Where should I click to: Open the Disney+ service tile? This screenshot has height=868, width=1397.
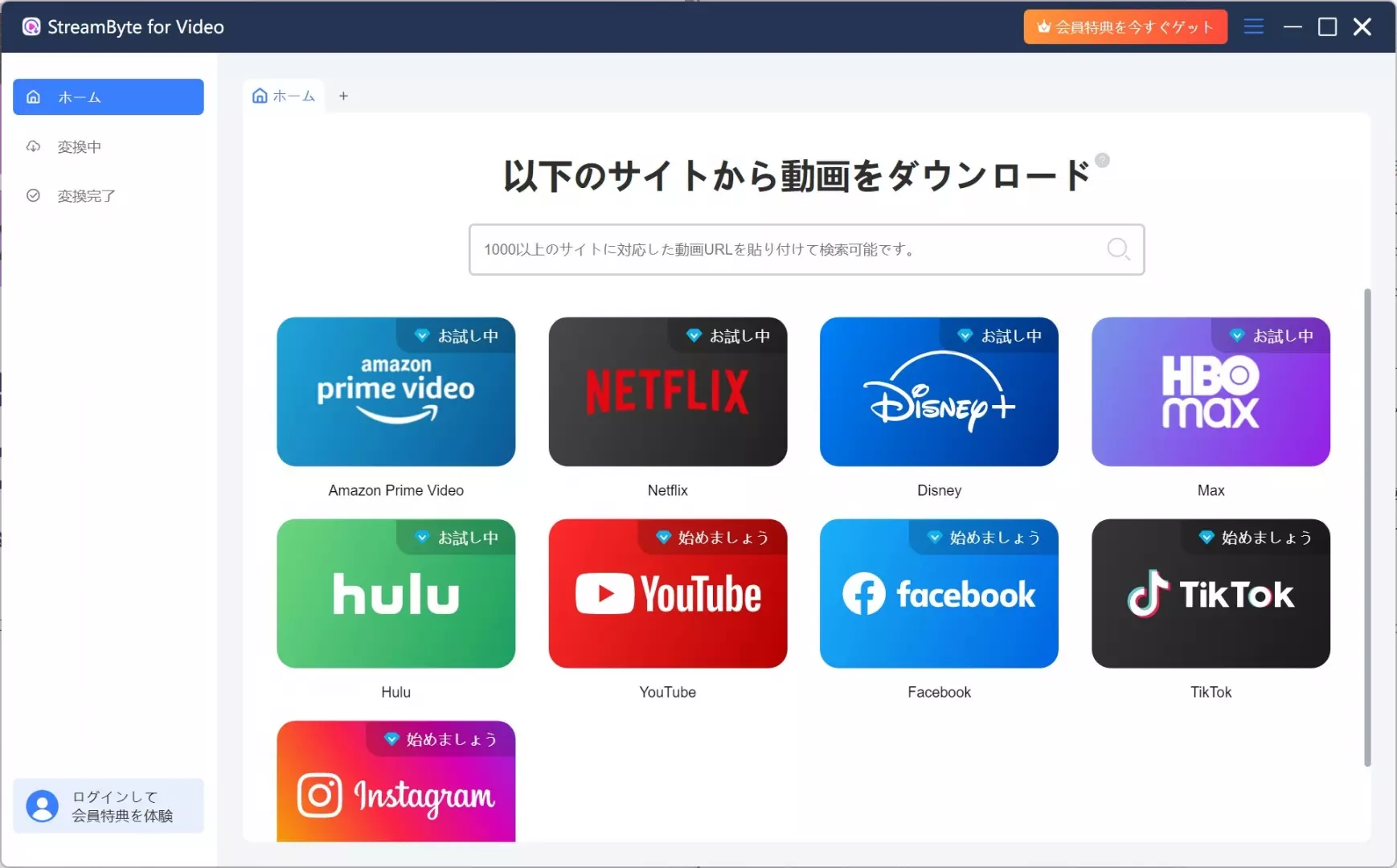pyautogui.click(x=939, y=391)
